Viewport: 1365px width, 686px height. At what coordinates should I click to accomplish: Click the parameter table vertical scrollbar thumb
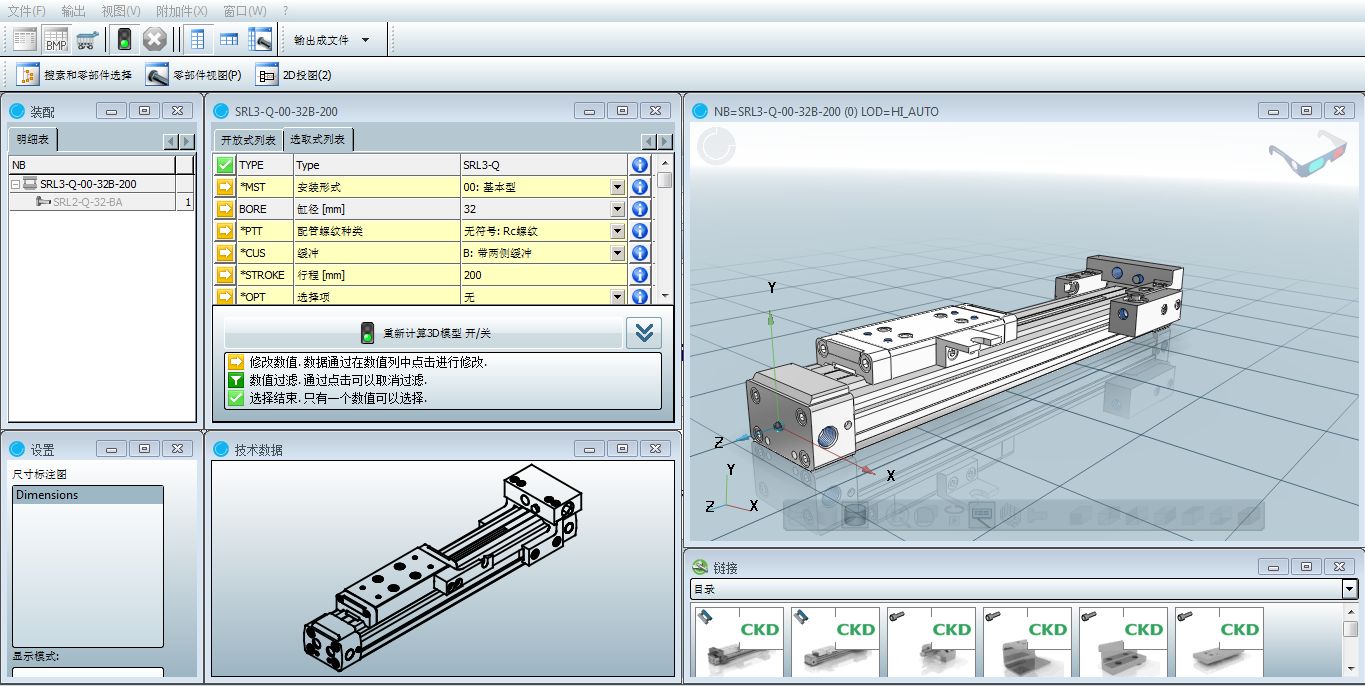coord(665,182)
